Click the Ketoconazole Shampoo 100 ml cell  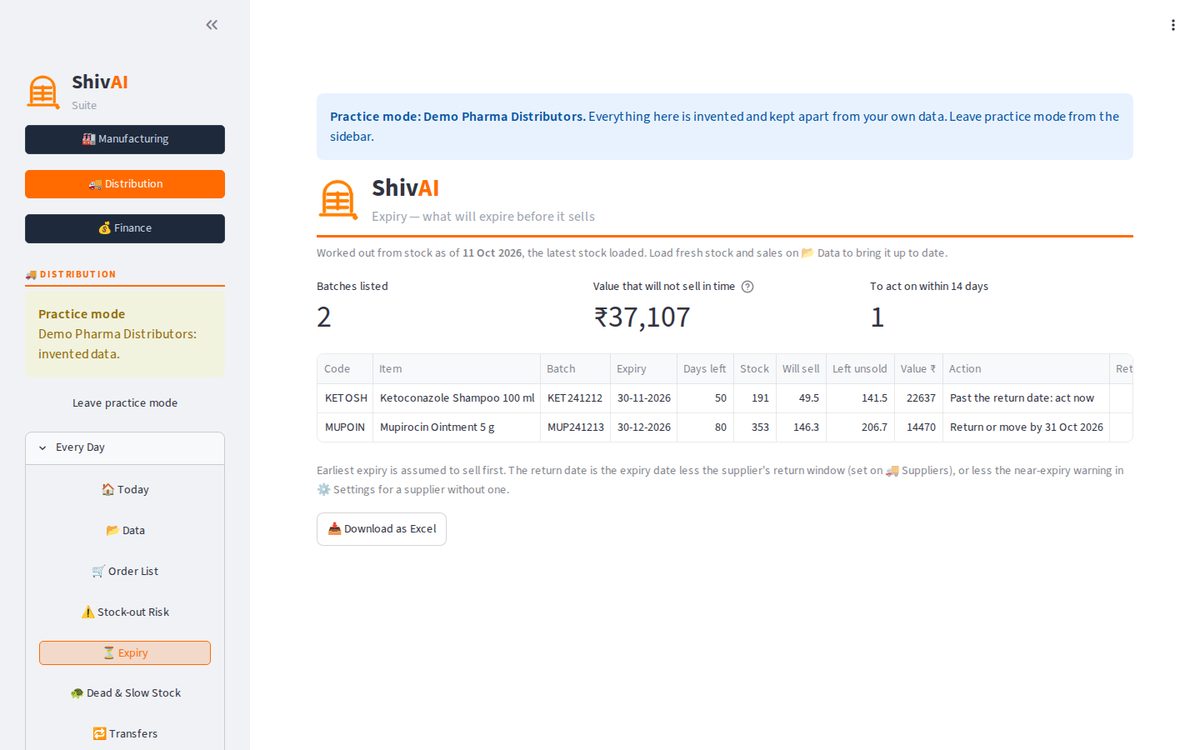pyautogui.click(x=457, y=398)
